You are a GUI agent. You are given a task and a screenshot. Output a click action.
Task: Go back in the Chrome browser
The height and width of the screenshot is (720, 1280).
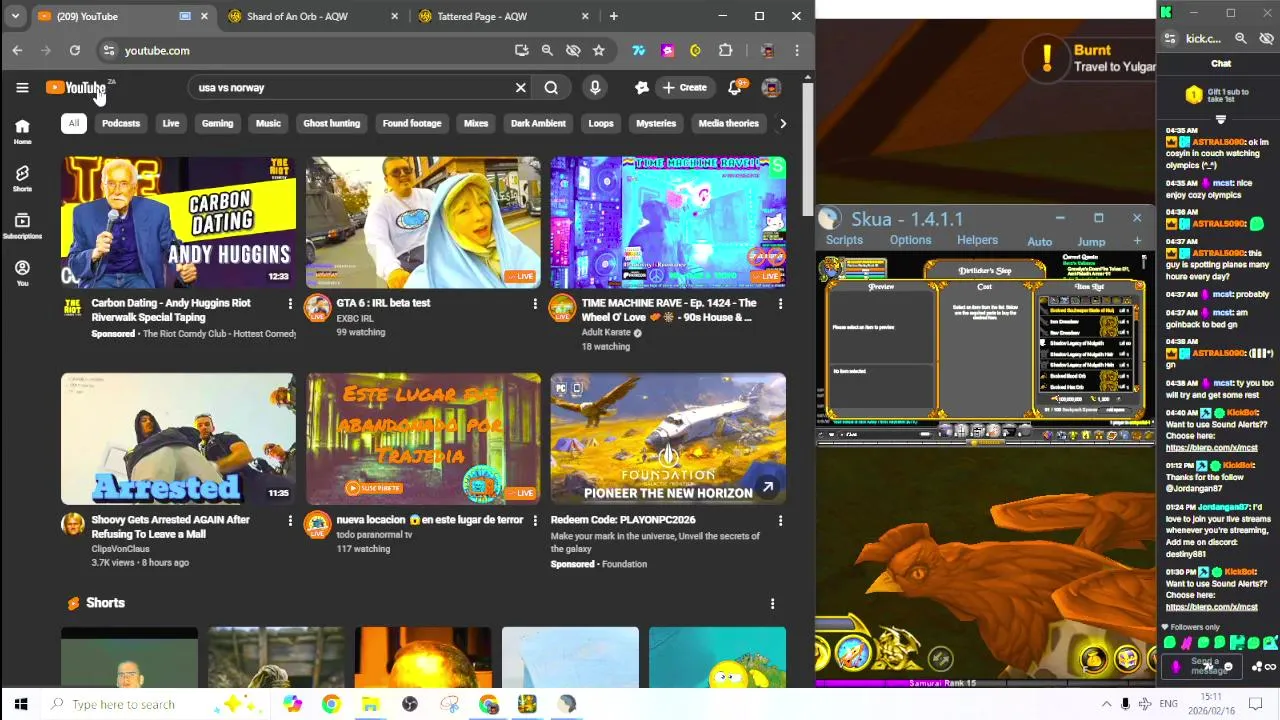coord(17,50)
